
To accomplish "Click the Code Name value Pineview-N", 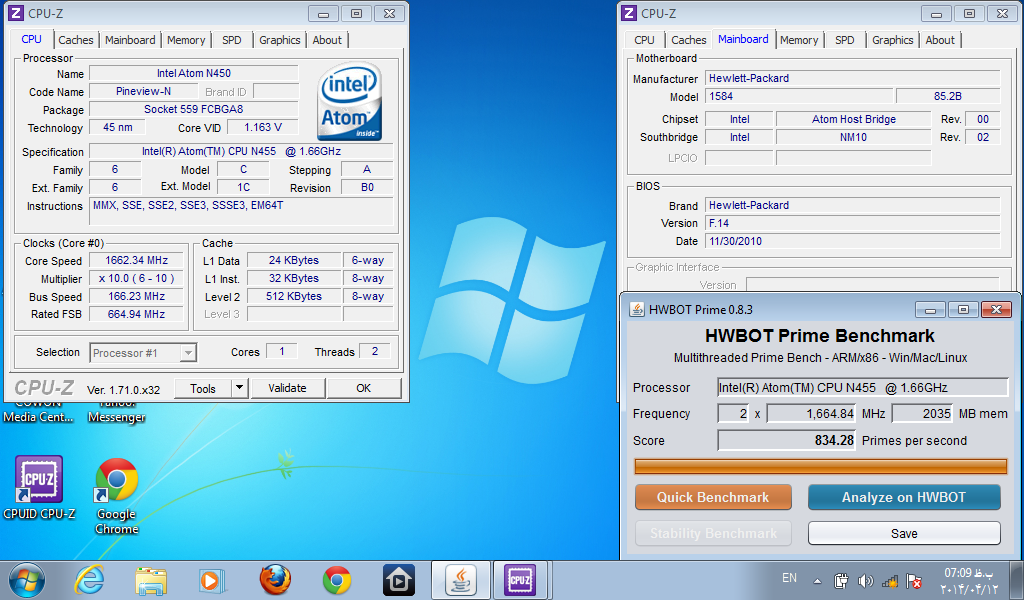I will pos(143,91).
